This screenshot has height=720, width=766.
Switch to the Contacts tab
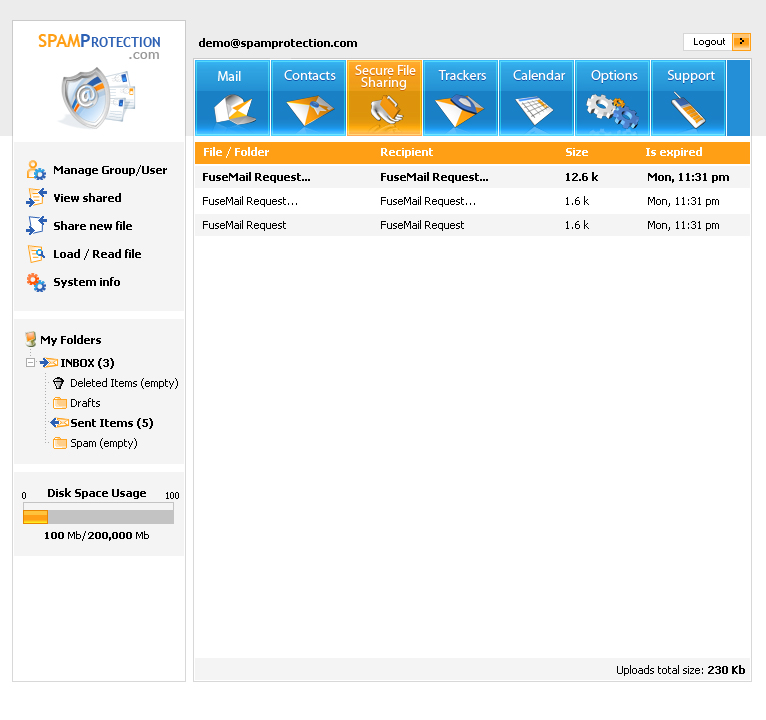tap(309, 98)
